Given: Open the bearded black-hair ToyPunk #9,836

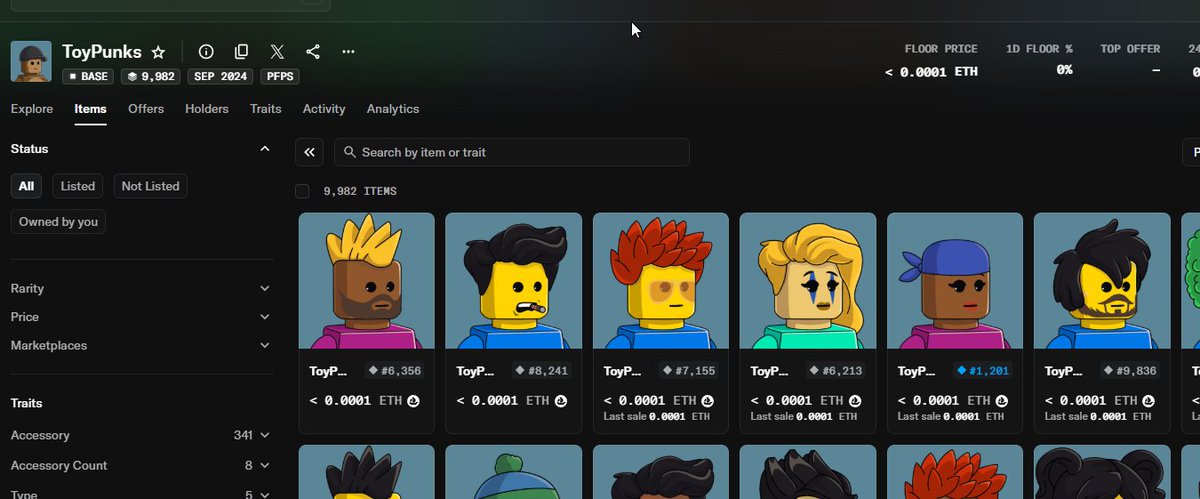Looking at the screenshot, I should pos(1102,280).
